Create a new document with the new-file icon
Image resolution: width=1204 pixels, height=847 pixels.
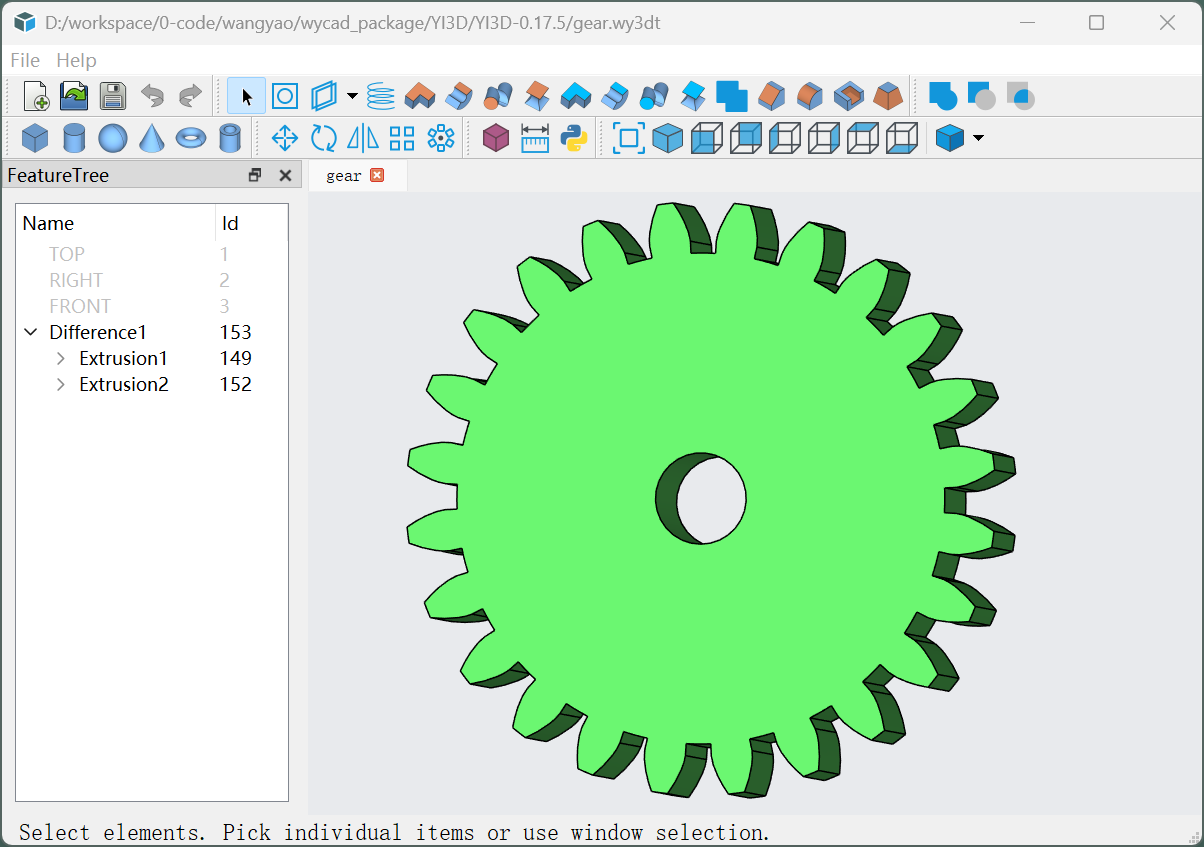pos(36,96)
